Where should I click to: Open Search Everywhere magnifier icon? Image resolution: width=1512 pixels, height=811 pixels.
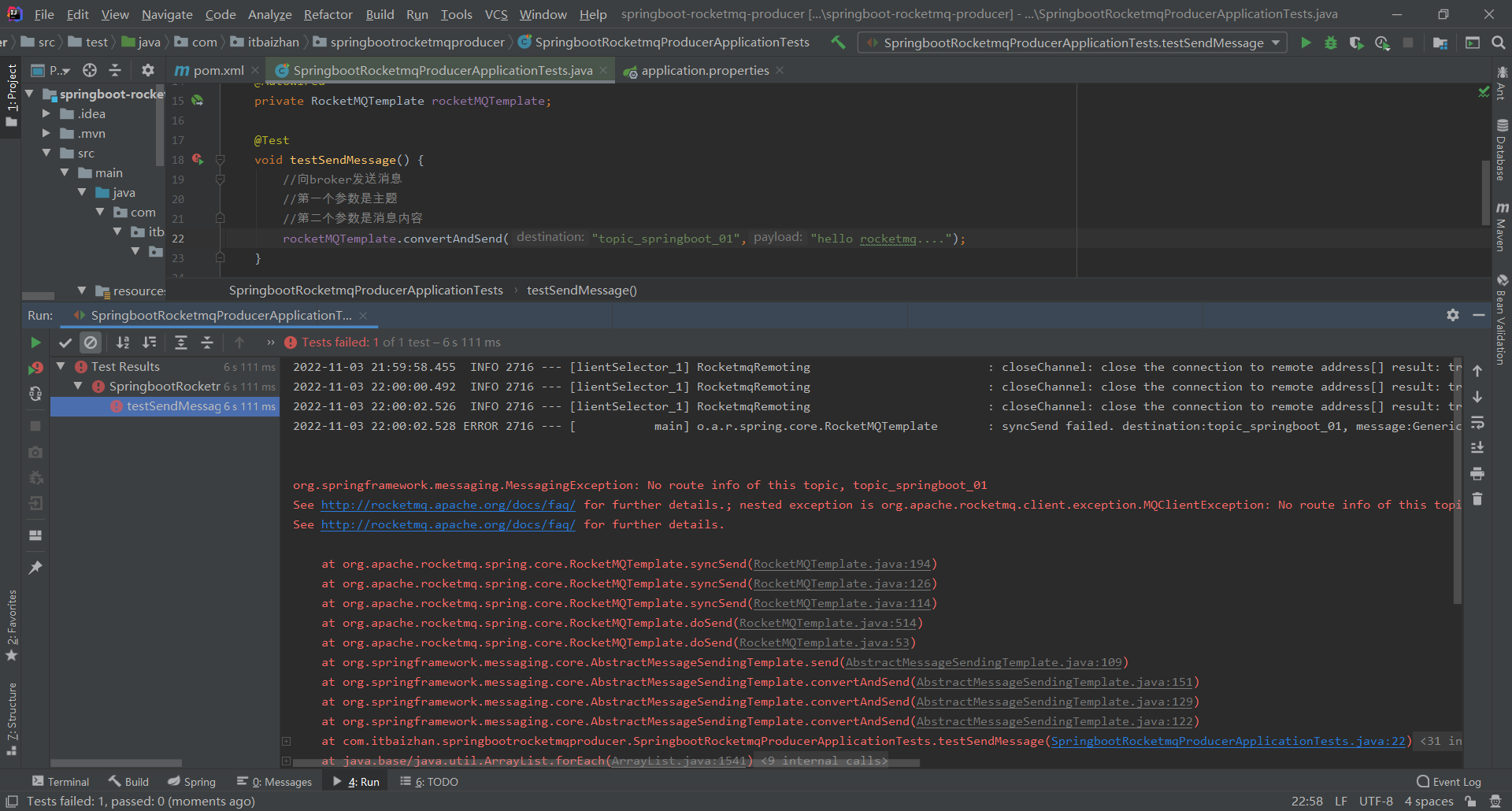pos(1498,43)
